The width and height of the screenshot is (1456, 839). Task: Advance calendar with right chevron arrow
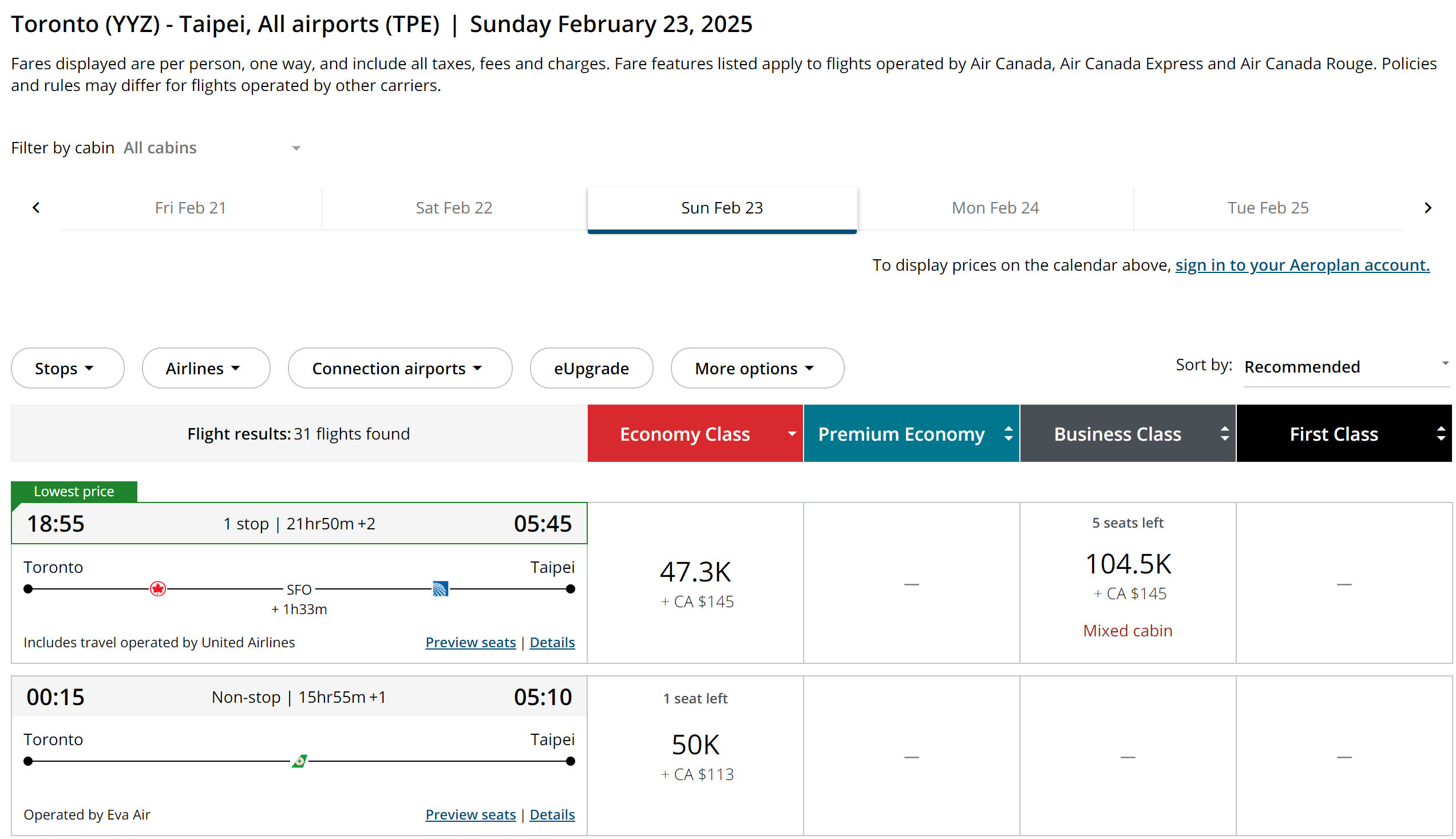coord(1427,207)
